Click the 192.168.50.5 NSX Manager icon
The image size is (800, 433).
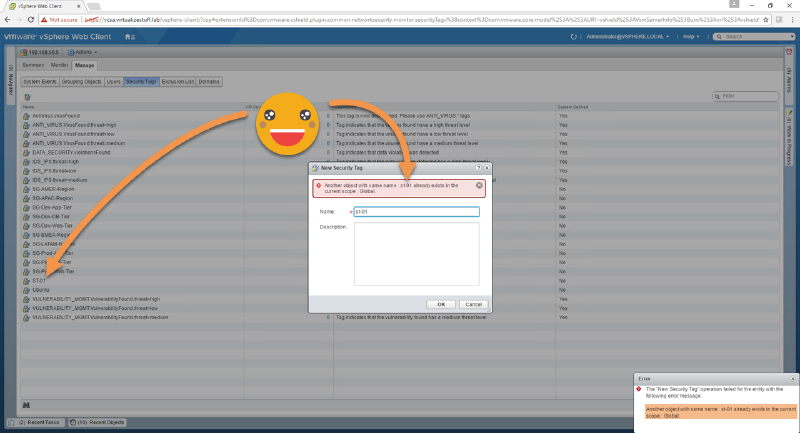24,53
